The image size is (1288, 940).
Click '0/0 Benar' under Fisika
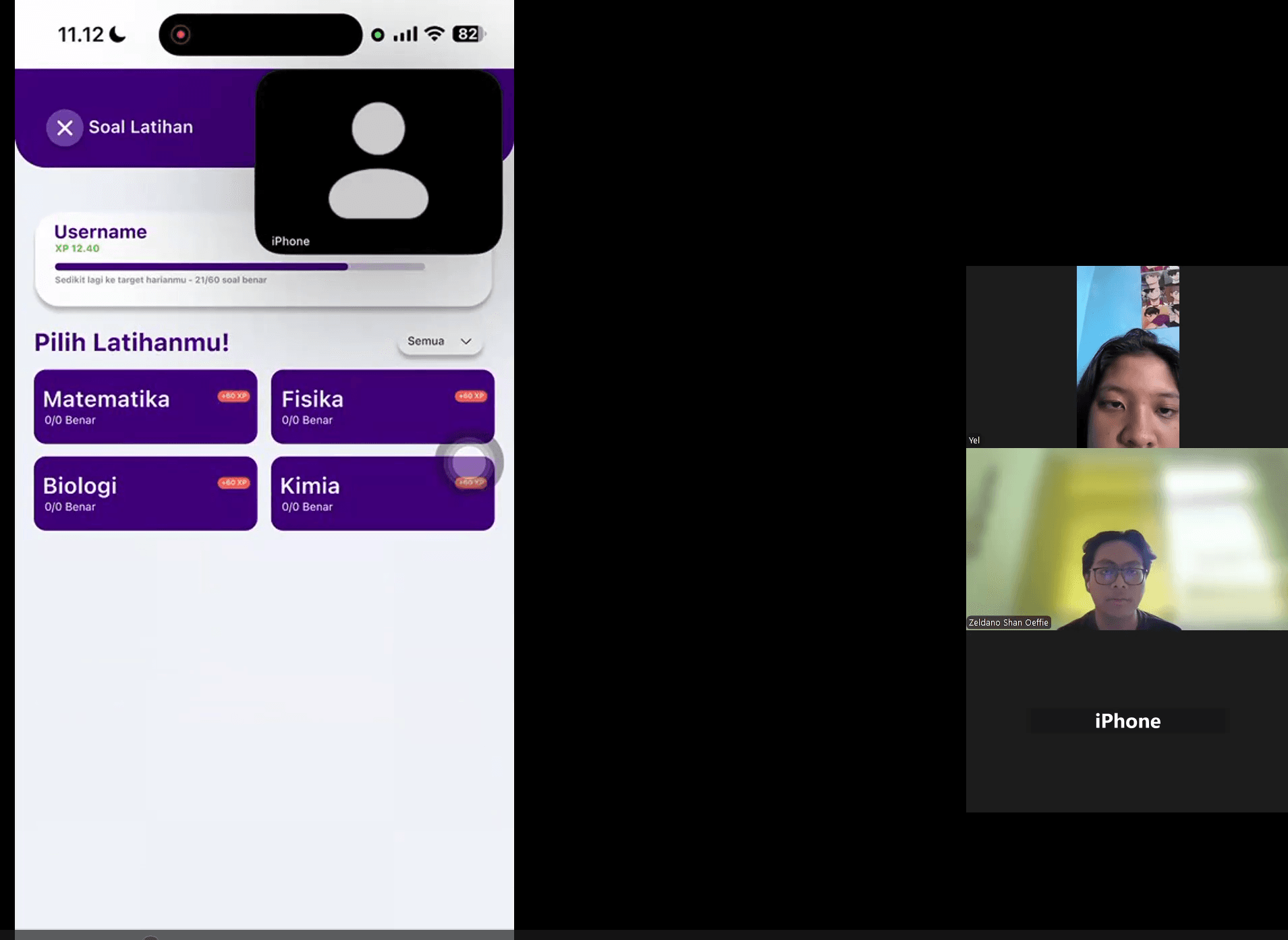(x=307, y=420)
